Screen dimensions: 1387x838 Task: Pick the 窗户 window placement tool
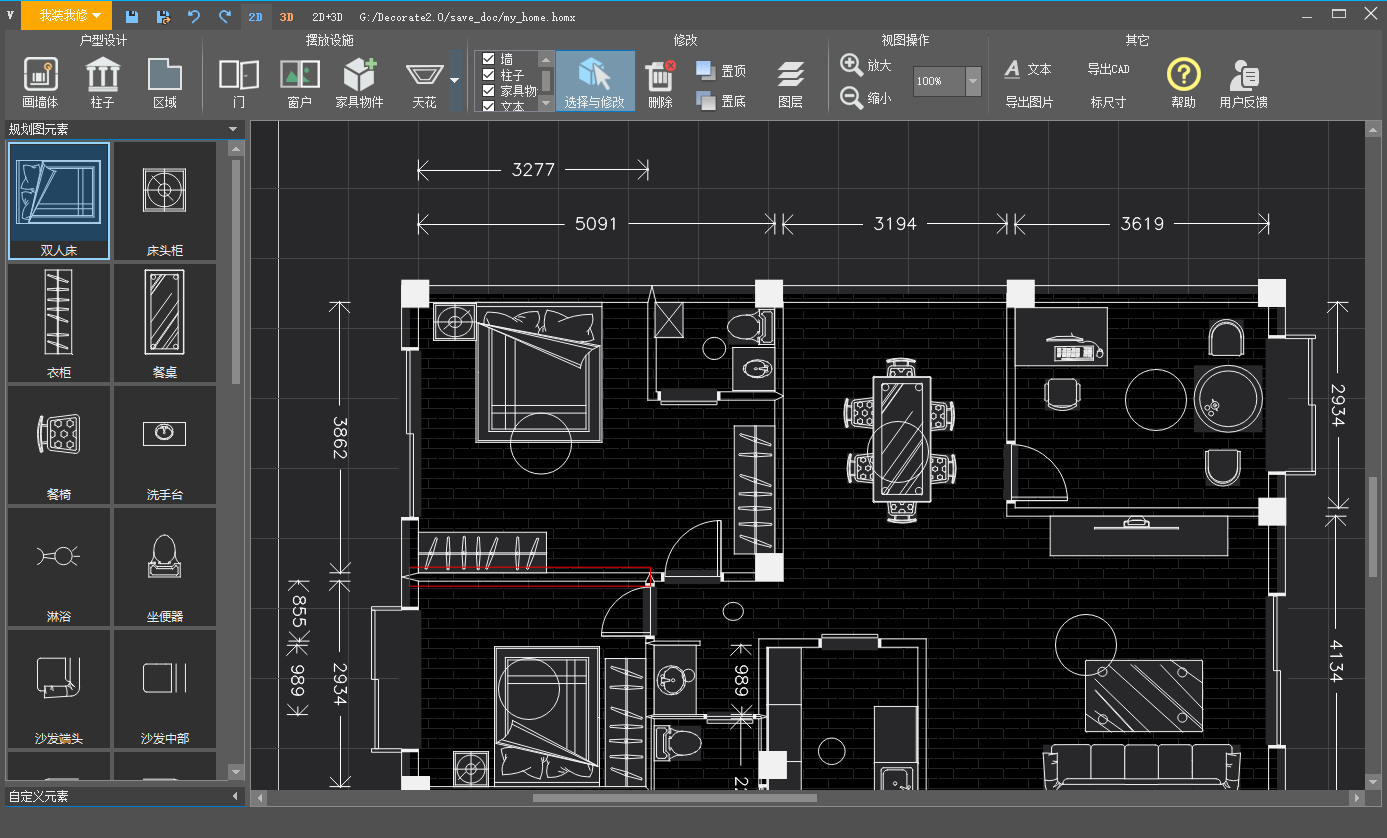pyautogui.click(x=300, y=76)
